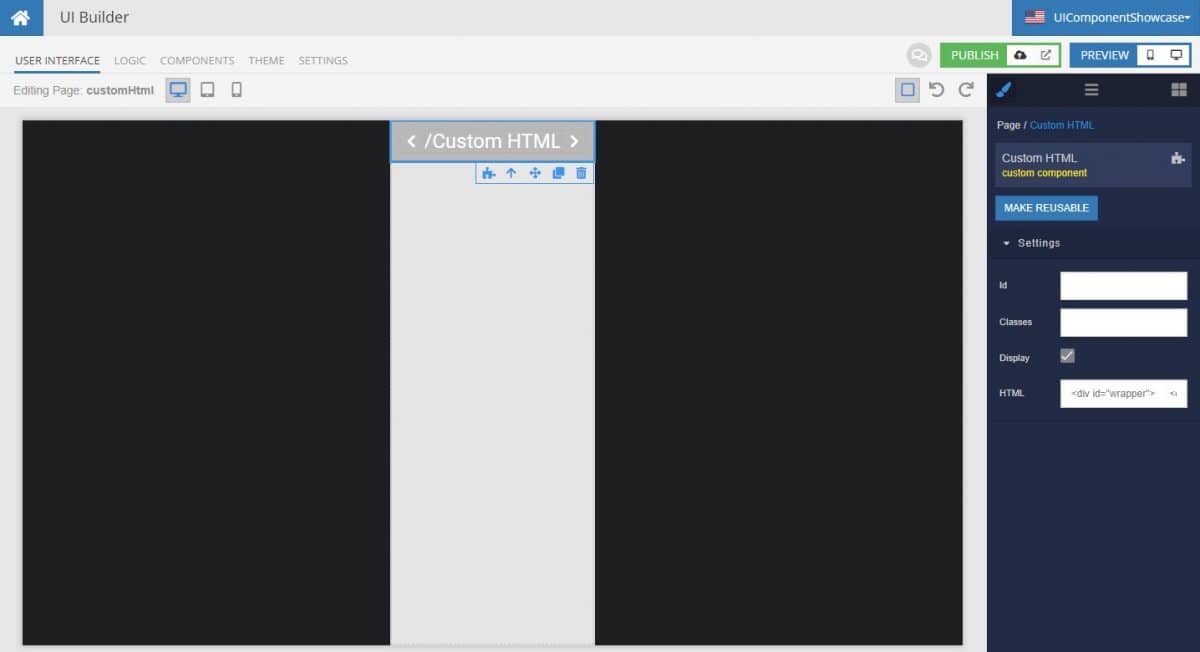
Task: Toggle the Display checkbox
Action: click(x=1066, y=355)
